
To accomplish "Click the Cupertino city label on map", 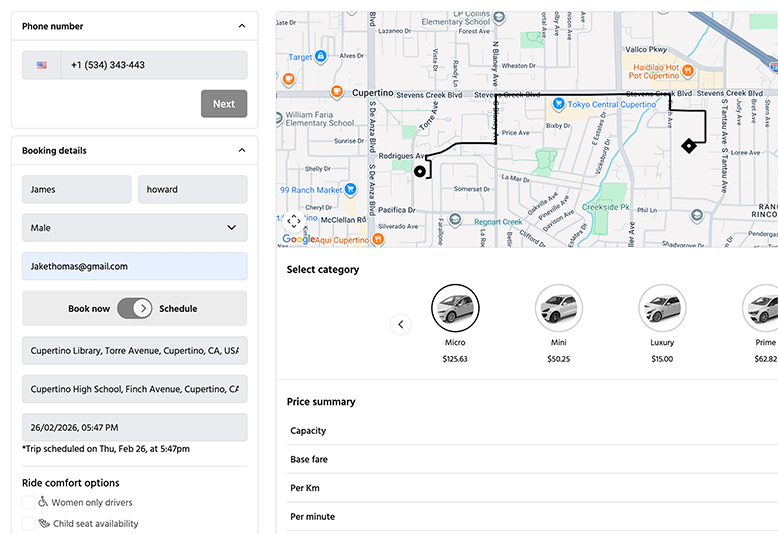I will click(373, 93).
